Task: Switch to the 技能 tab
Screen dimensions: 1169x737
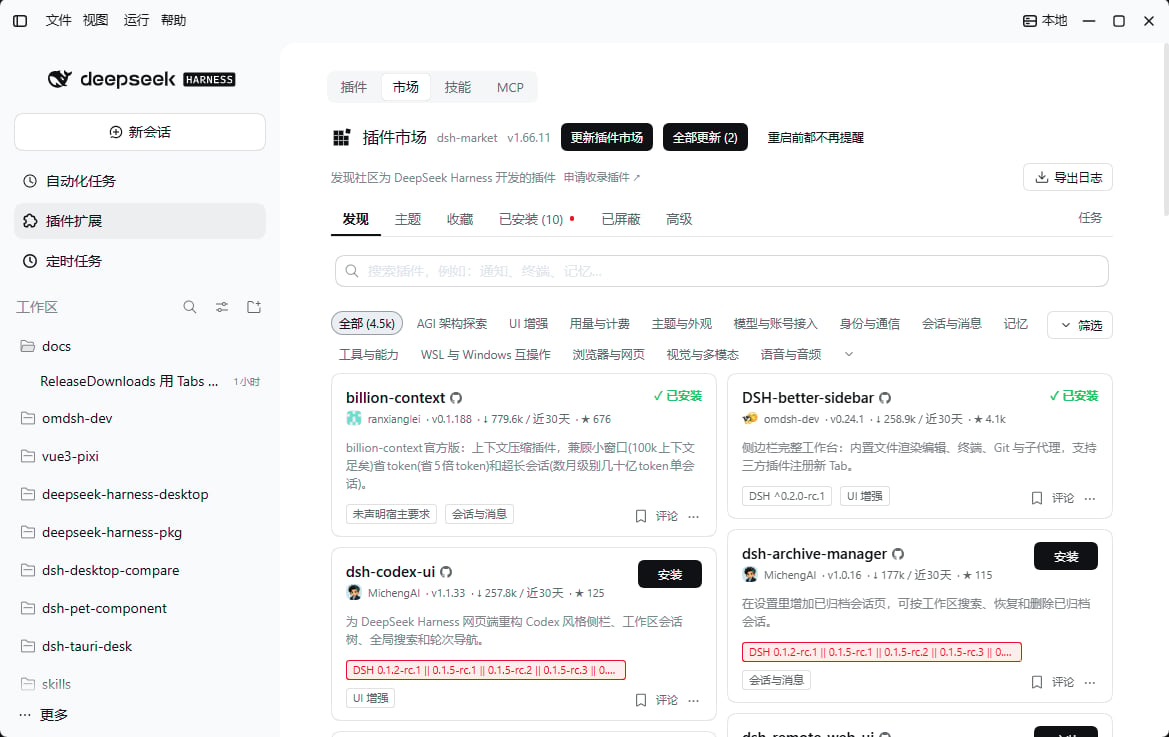Action: coord(457,87)
